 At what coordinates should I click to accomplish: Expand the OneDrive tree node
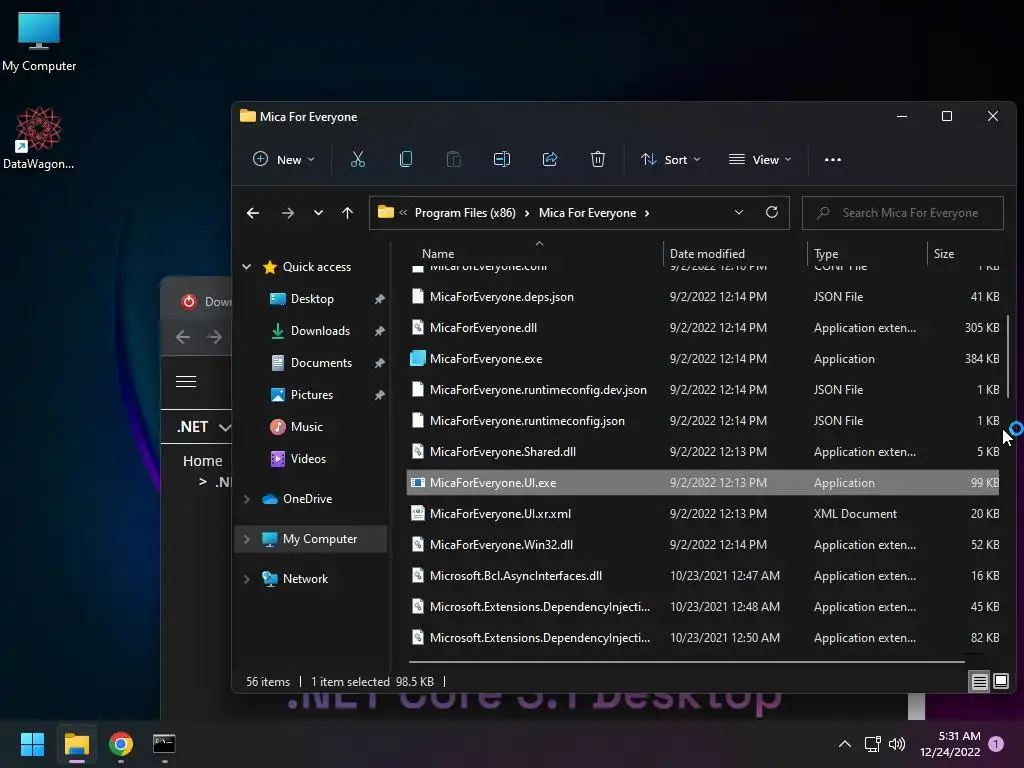coord(247,499)
